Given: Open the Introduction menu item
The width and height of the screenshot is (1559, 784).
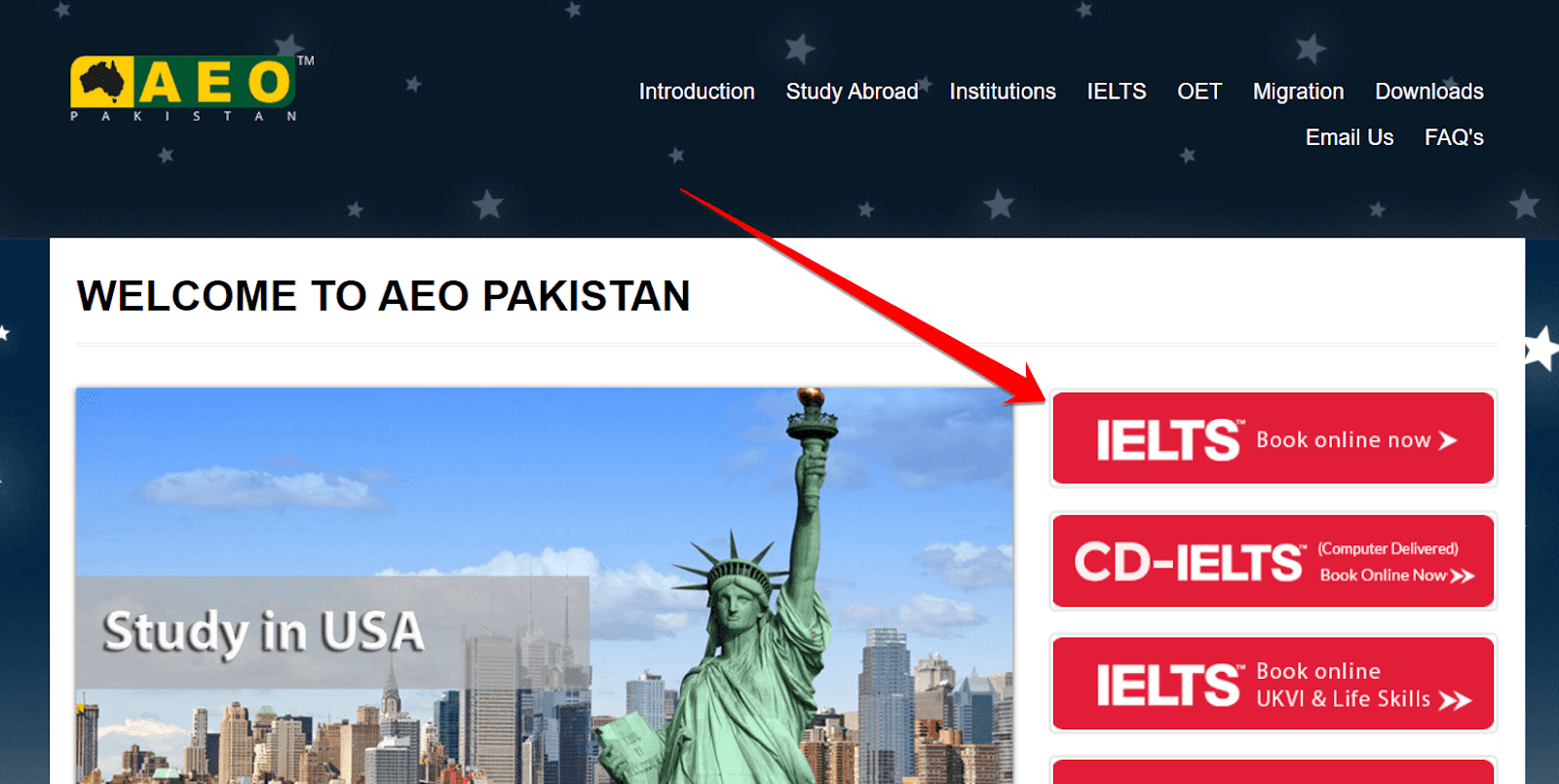Looking at the screenshot, I should coord(697,92).
